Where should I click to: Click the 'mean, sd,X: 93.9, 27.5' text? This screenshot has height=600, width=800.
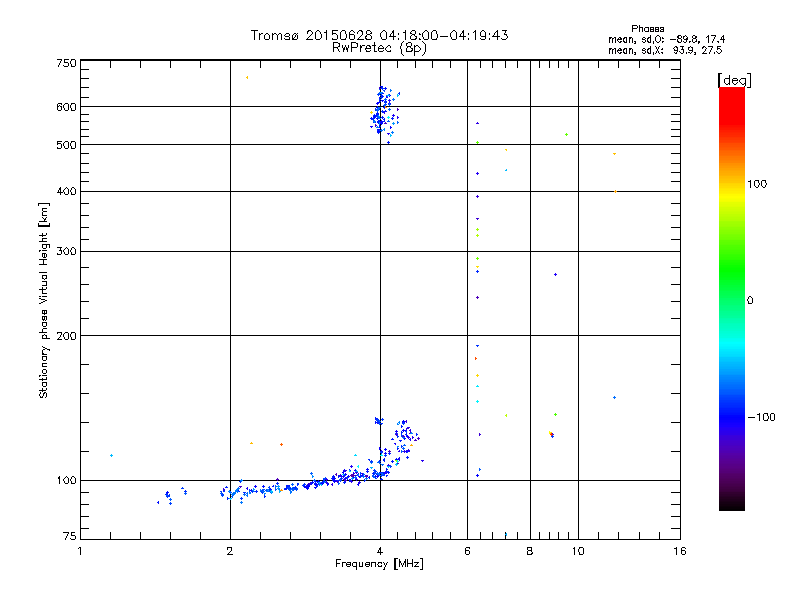(665, 50)
